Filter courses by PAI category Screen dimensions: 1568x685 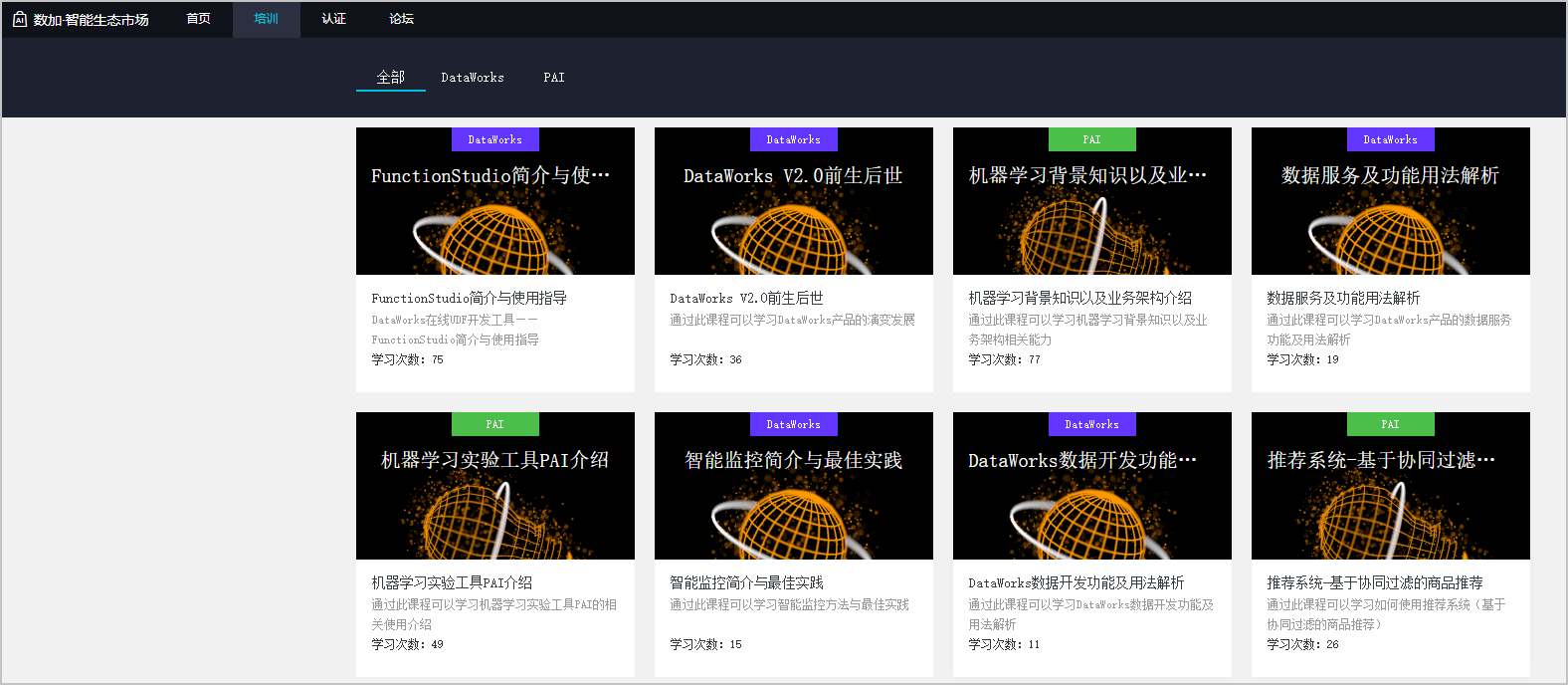(x=554, y=77)
